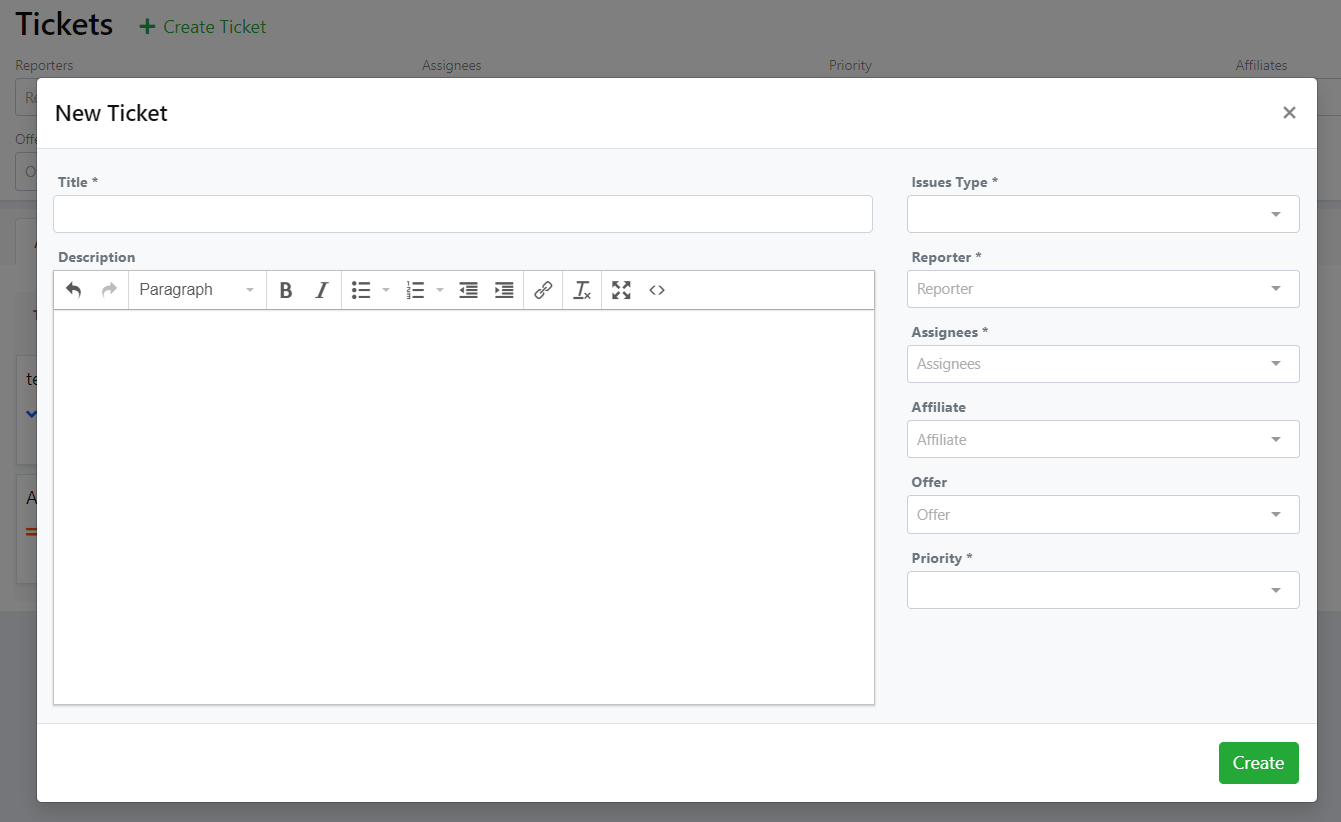Clear formatting with the remove-format icon
1341x822 pixels.
(x=581, y=289)
